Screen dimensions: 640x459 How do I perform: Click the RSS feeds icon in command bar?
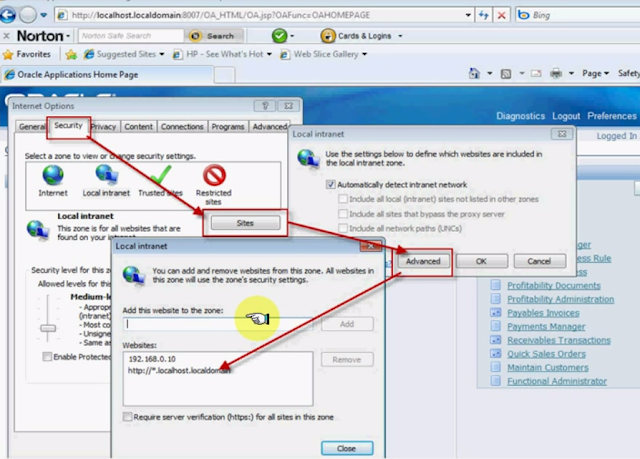tap(506, 74)
